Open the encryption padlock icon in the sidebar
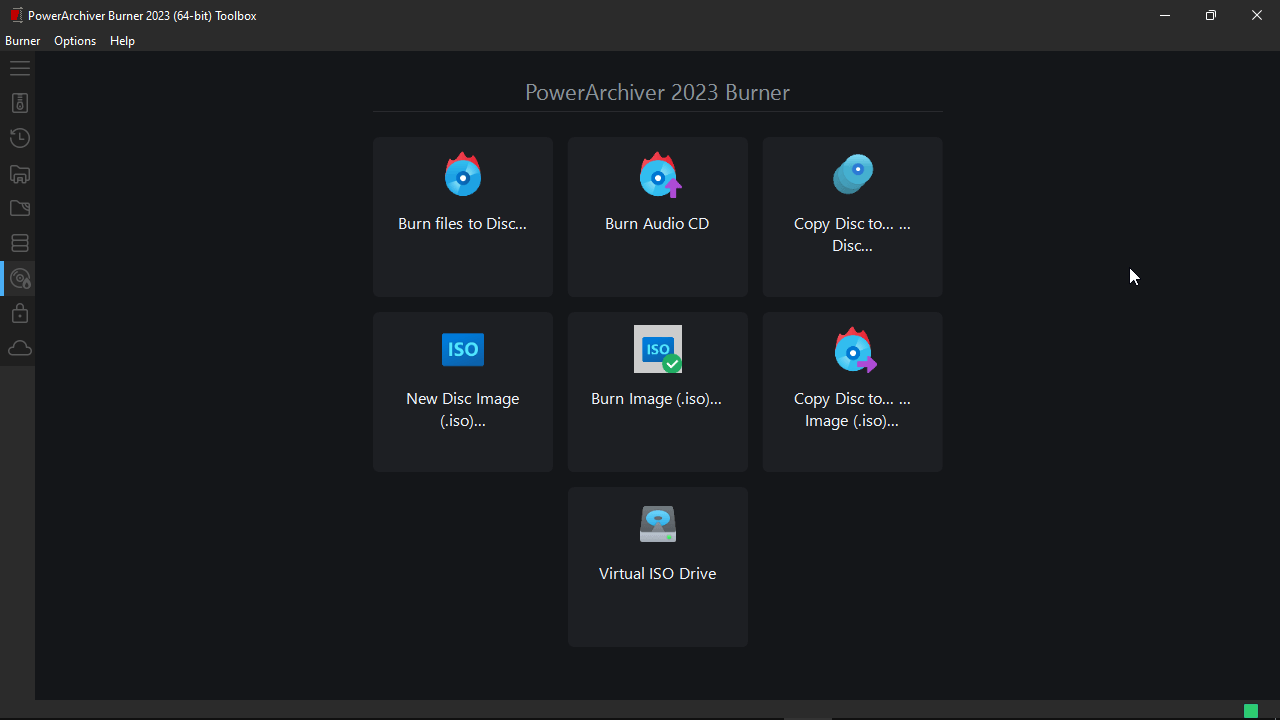This screenshot has height=720, width=1280. [19, 314]
